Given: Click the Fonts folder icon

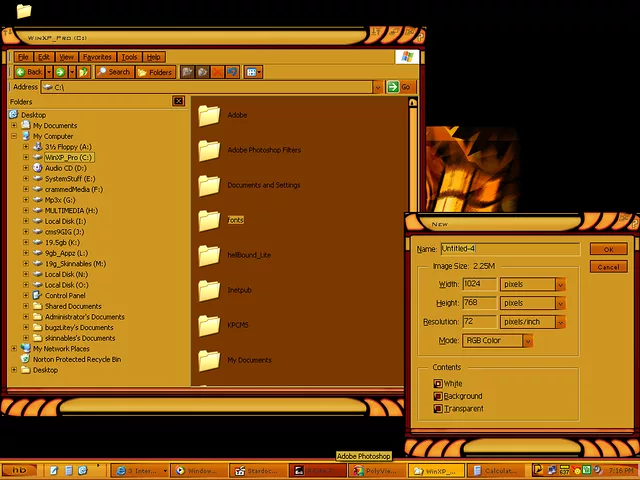Looking at the screenshot, I should pyautogui.click(x=209, y=220).
